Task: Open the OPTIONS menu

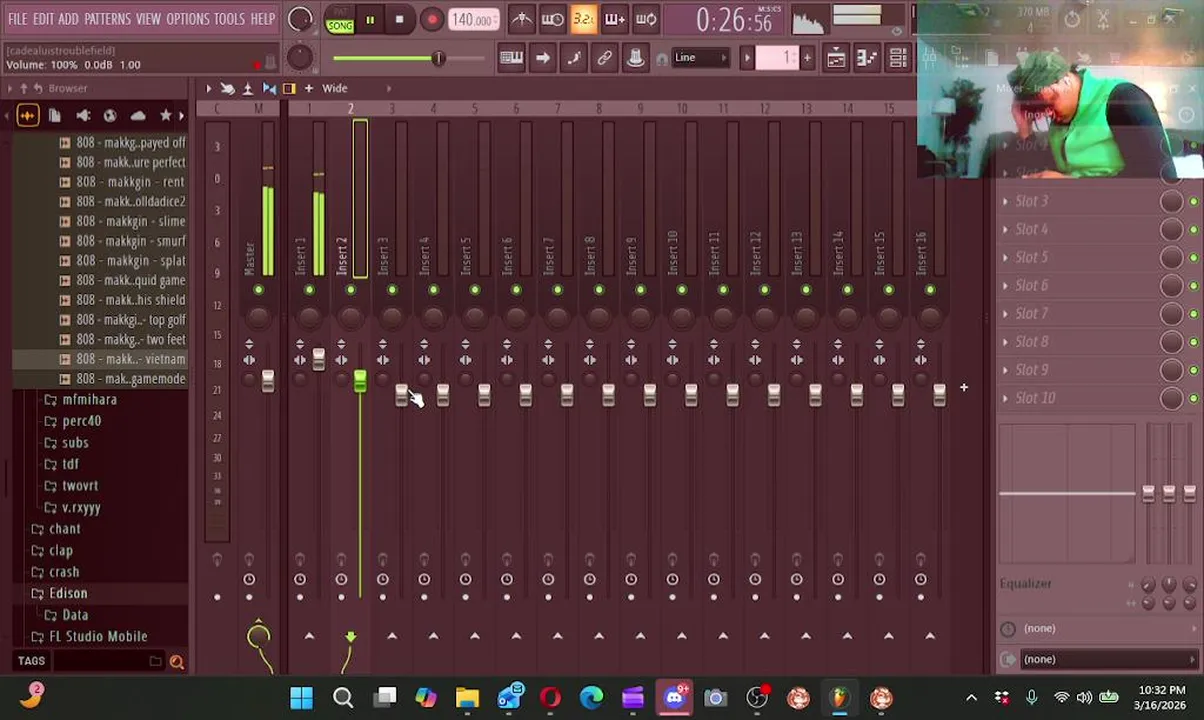Action: 187,19
